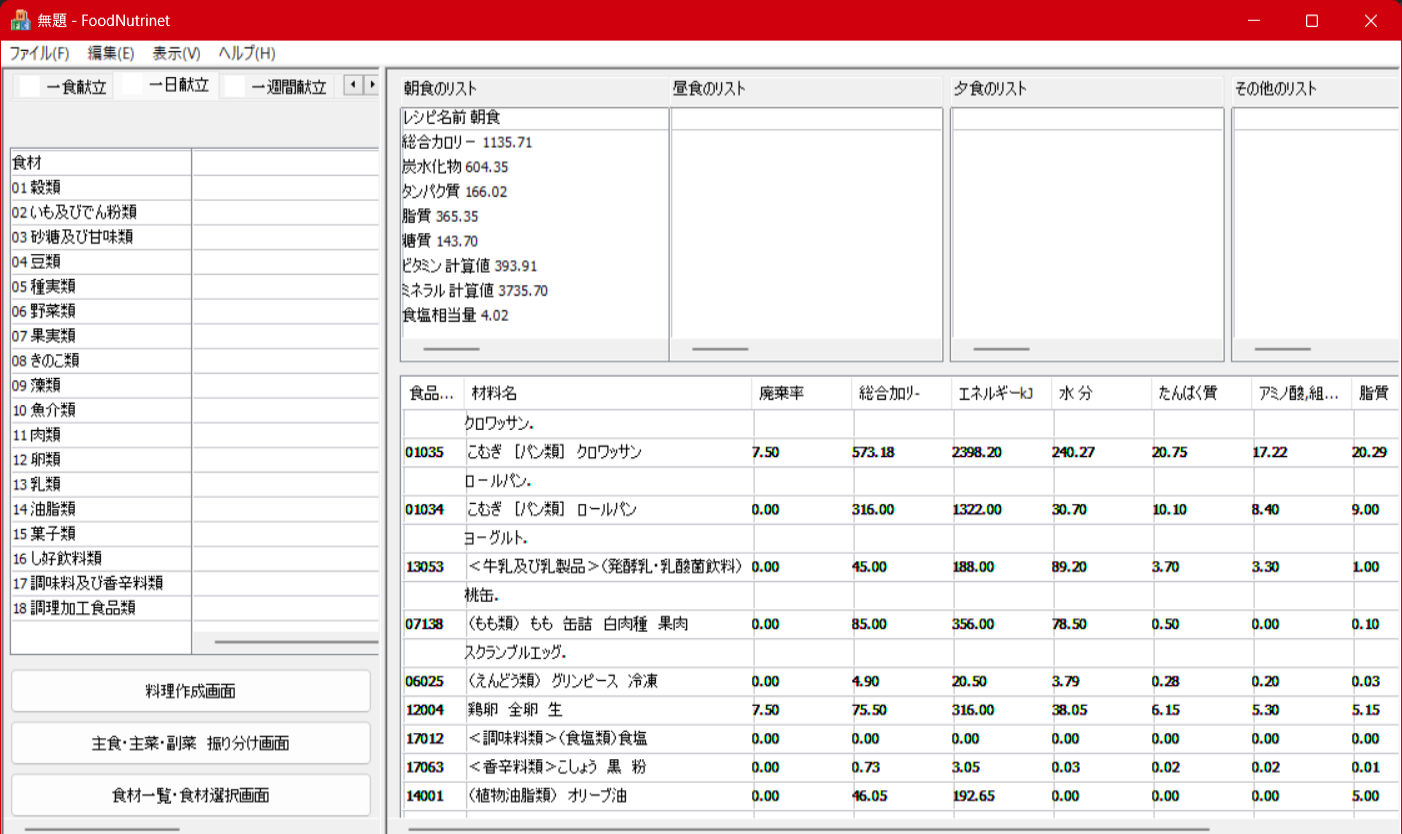
Task: Select the 11 肉類 category
Action: click(x=101, y=435)
